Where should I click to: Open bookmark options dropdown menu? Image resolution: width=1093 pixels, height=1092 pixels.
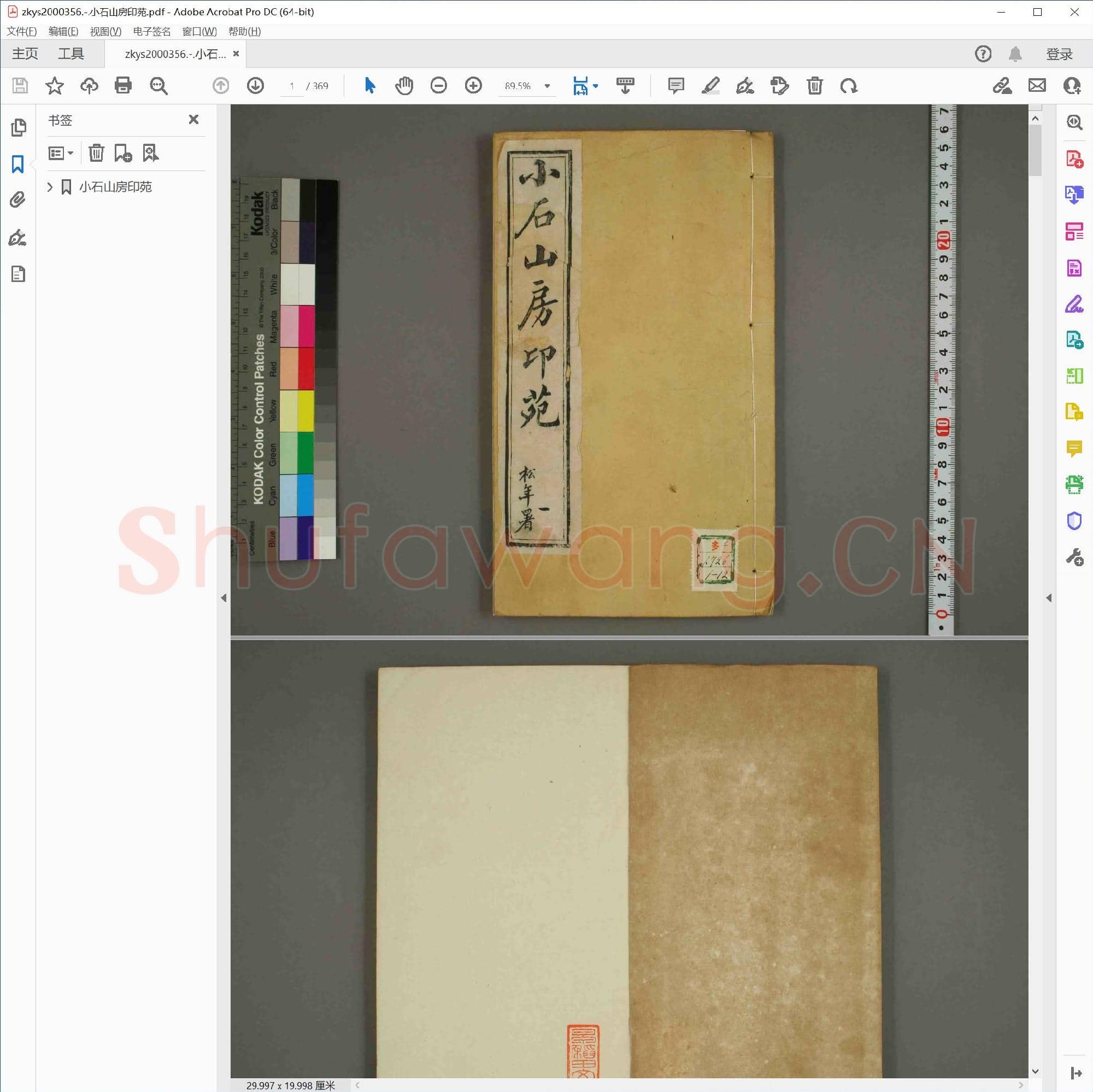pyautogui.click(x=61, y=154)
